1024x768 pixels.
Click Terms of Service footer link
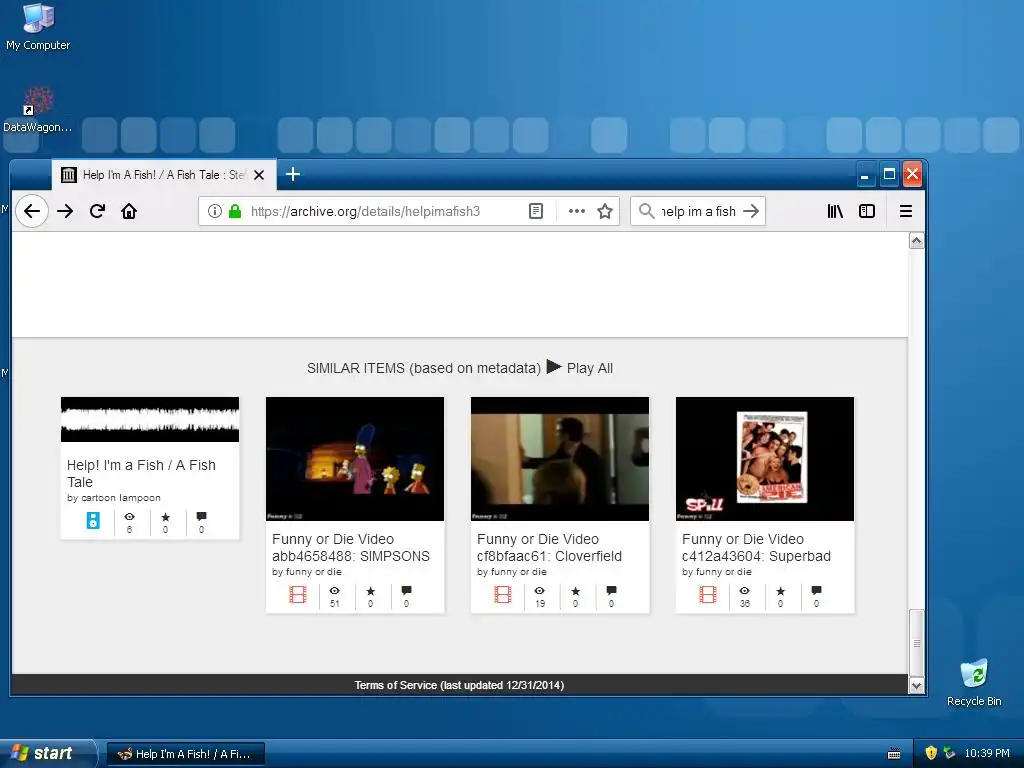(459, 685)
